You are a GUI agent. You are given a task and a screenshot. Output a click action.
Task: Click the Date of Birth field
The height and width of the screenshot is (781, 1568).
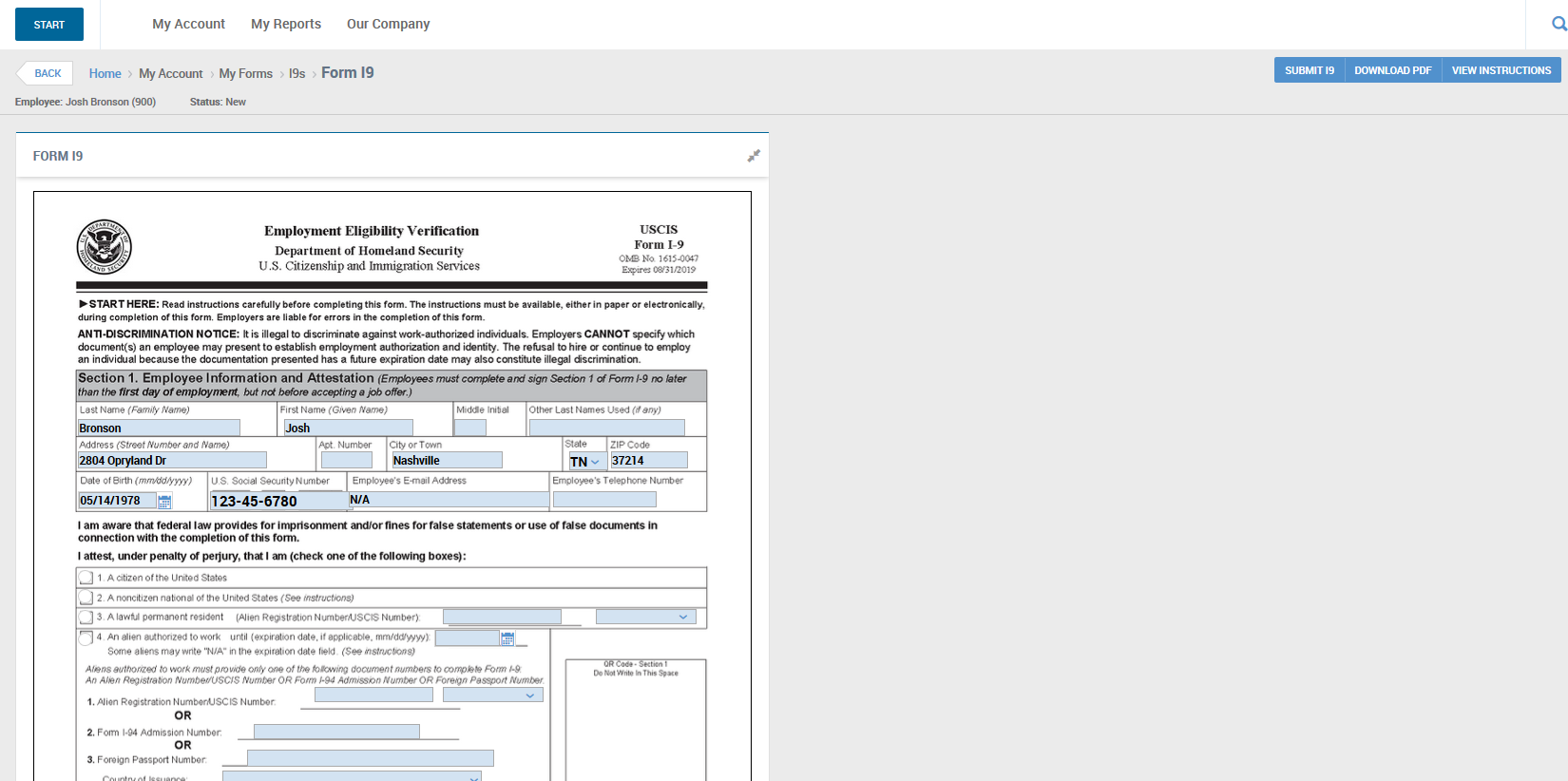pos(117,501)
